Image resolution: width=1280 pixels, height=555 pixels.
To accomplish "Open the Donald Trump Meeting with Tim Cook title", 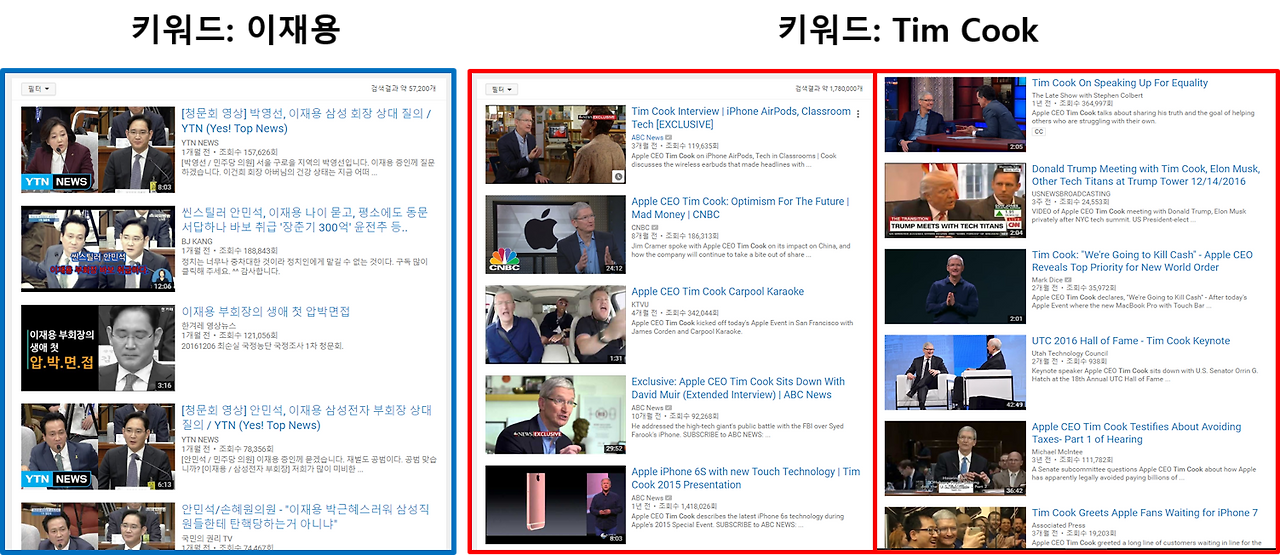I will click(x=1146, y=175).
